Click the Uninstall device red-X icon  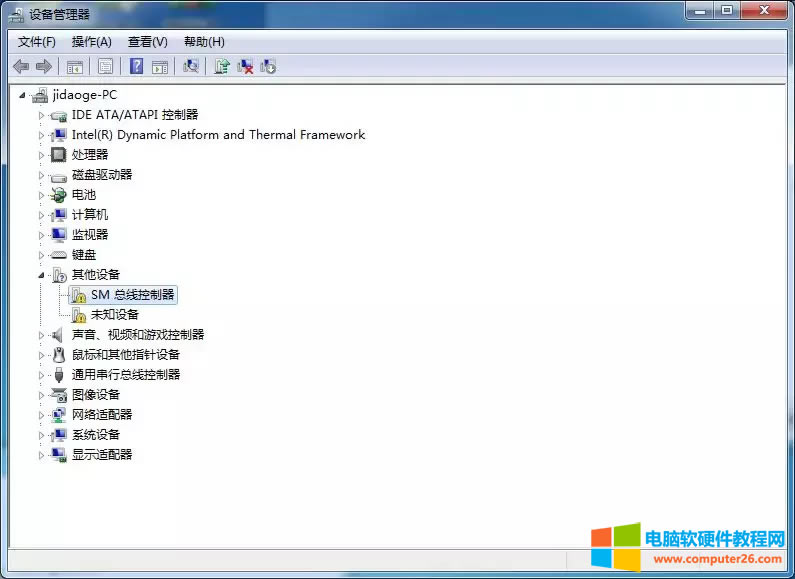[245, 66]
